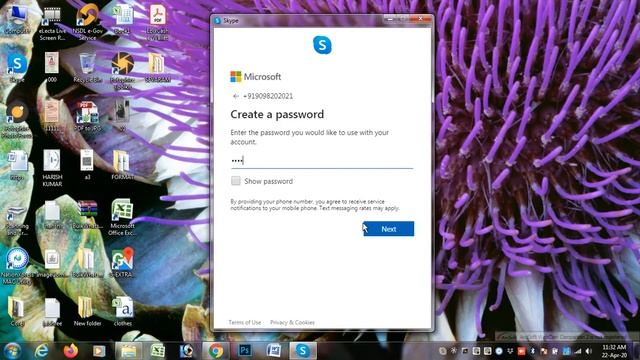Open media player from taskbar
This screenshot has width=640, height=360.
click(x=99, y=351)
